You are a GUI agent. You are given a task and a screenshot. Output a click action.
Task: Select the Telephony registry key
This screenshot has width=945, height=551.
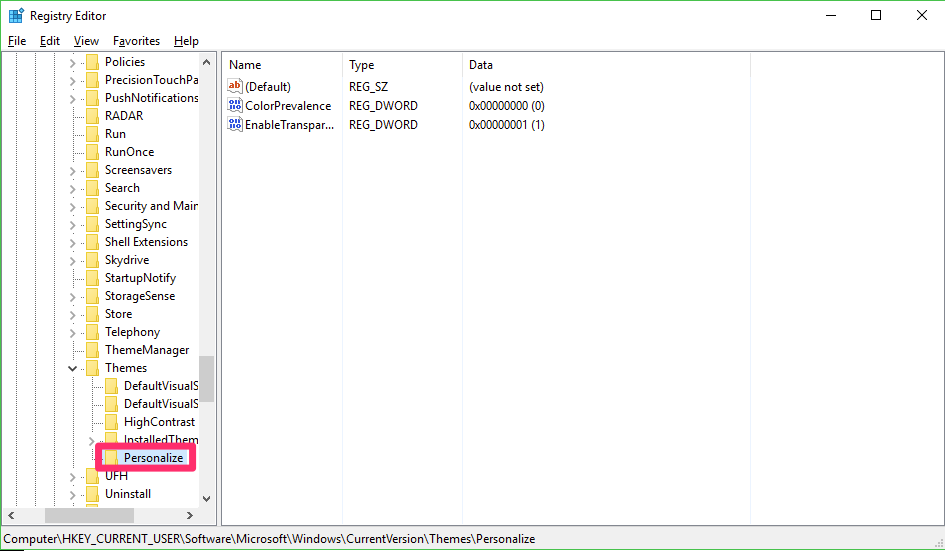pos(132,332)
